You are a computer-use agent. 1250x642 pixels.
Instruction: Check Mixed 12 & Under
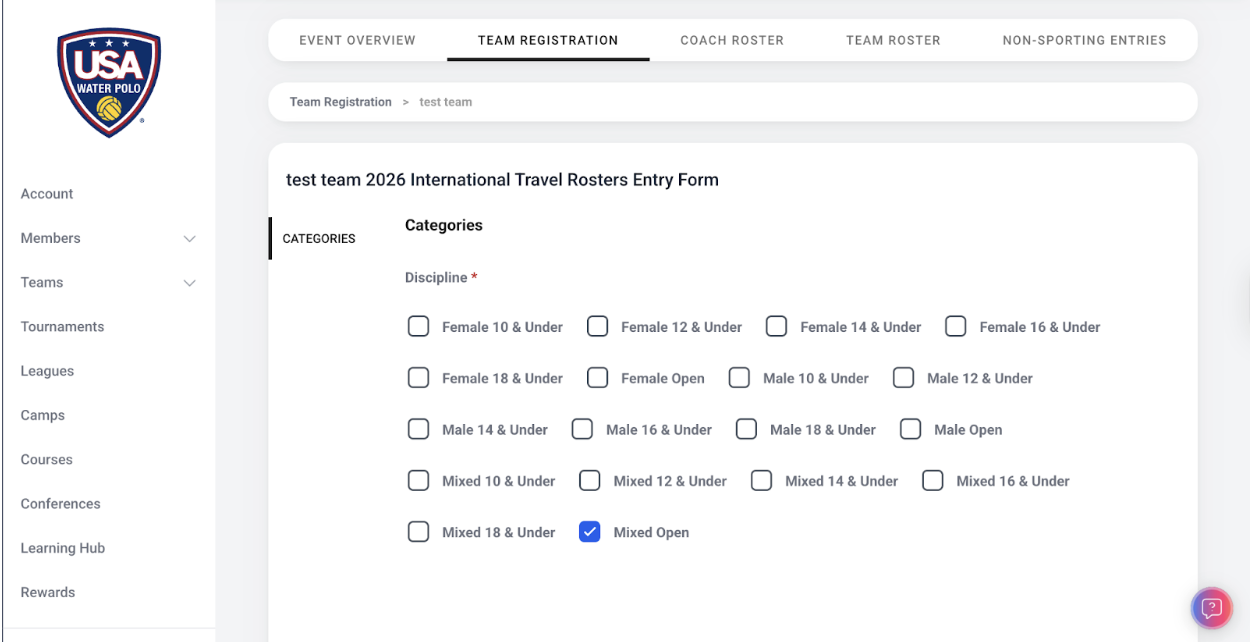tap(590, 480)
